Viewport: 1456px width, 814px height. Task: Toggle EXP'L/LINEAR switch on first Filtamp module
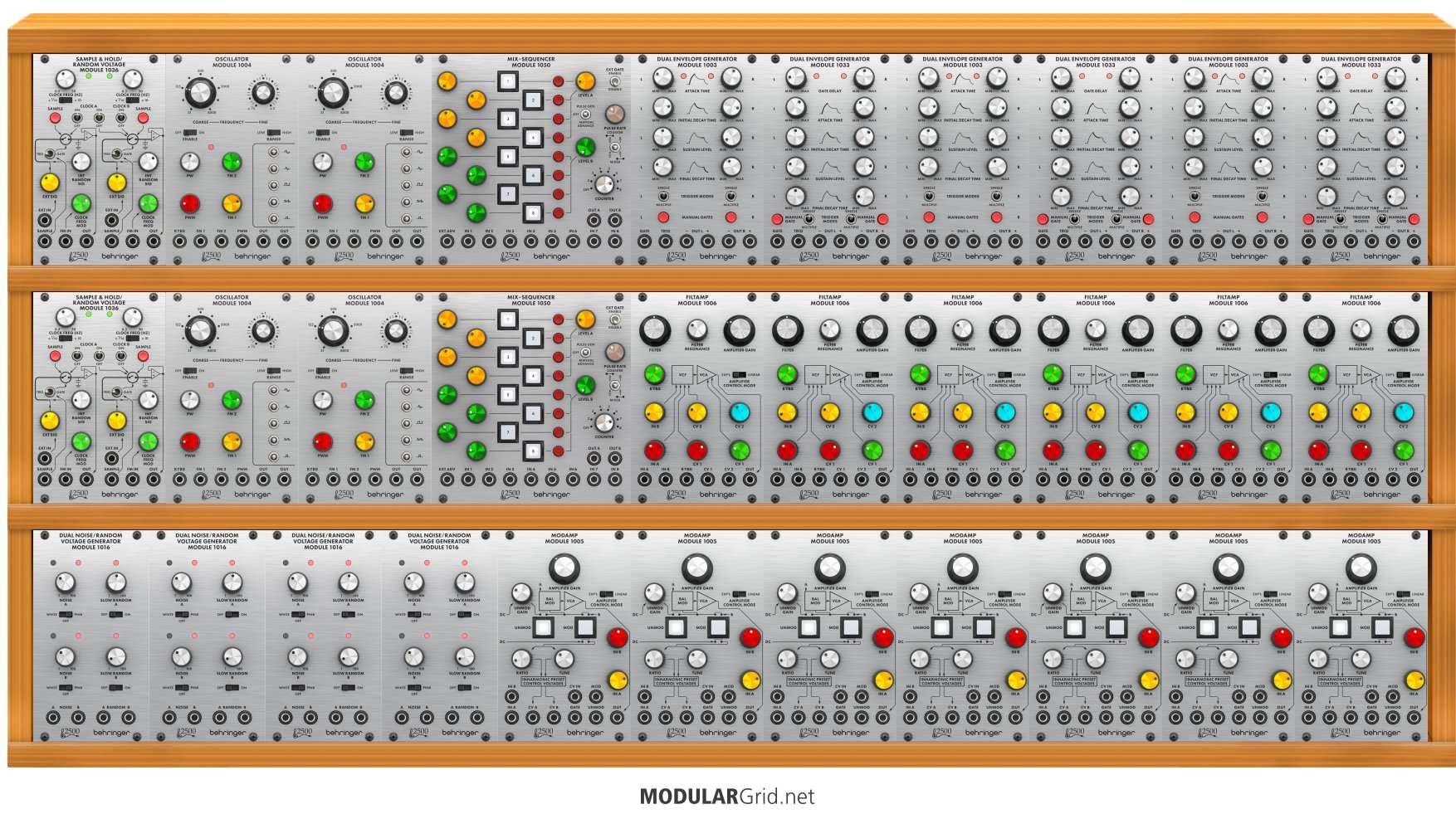[x=740, y=374]
